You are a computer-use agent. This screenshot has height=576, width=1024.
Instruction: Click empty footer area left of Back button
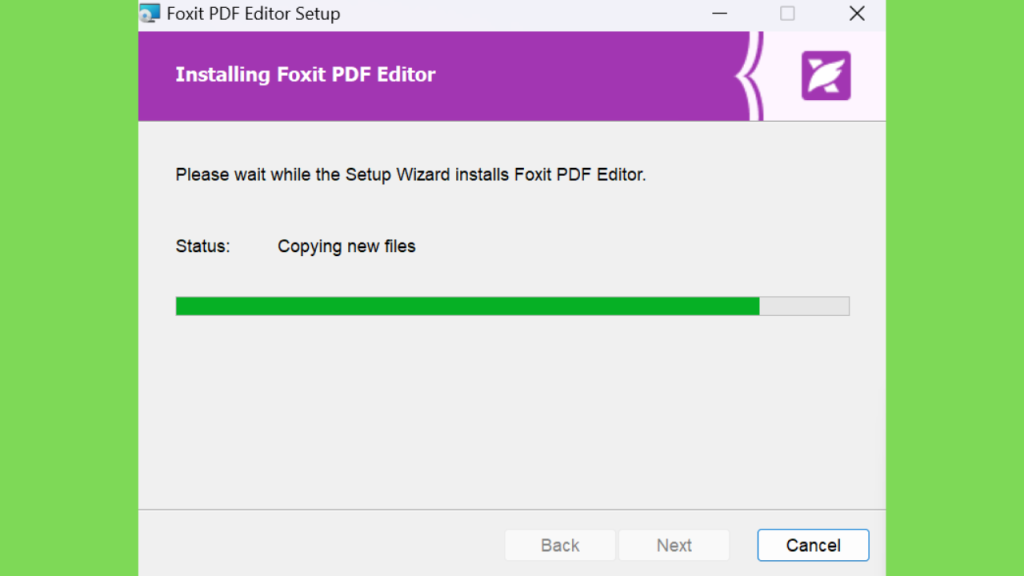[x=320, y=545]
